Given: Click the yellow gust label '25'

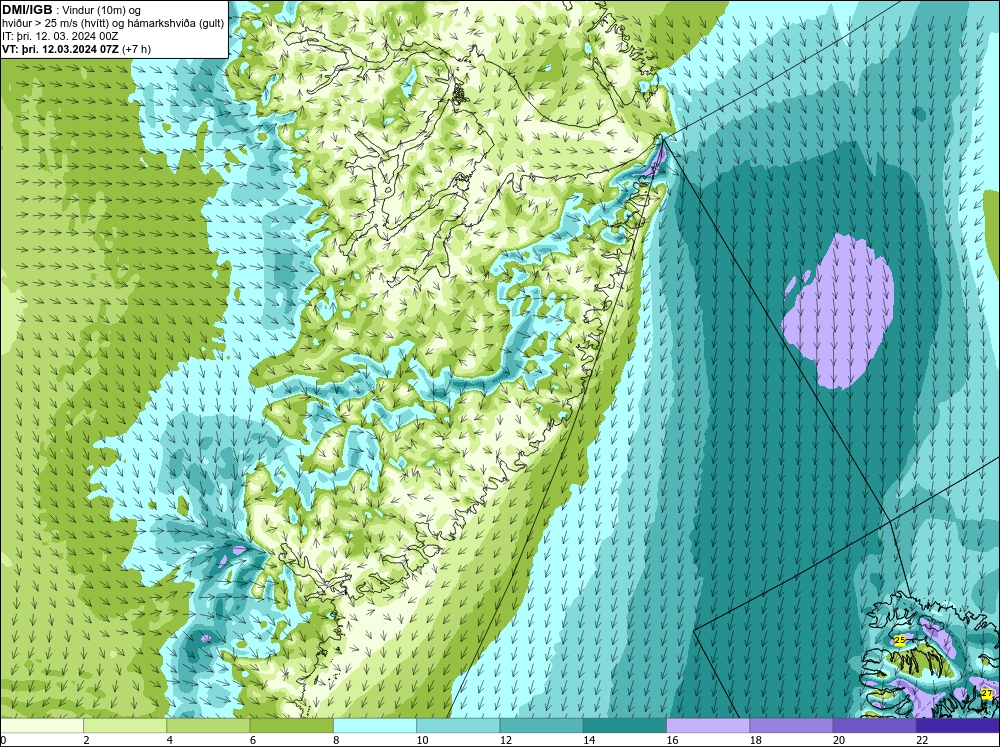Looking at the screenshot, I should click(900, 640).
